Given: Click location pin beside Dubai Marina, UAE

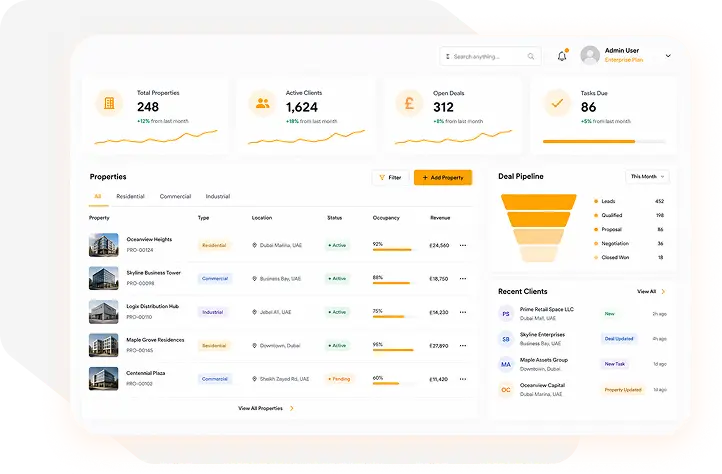Looking at the screenshot, I should pos(254,246).
